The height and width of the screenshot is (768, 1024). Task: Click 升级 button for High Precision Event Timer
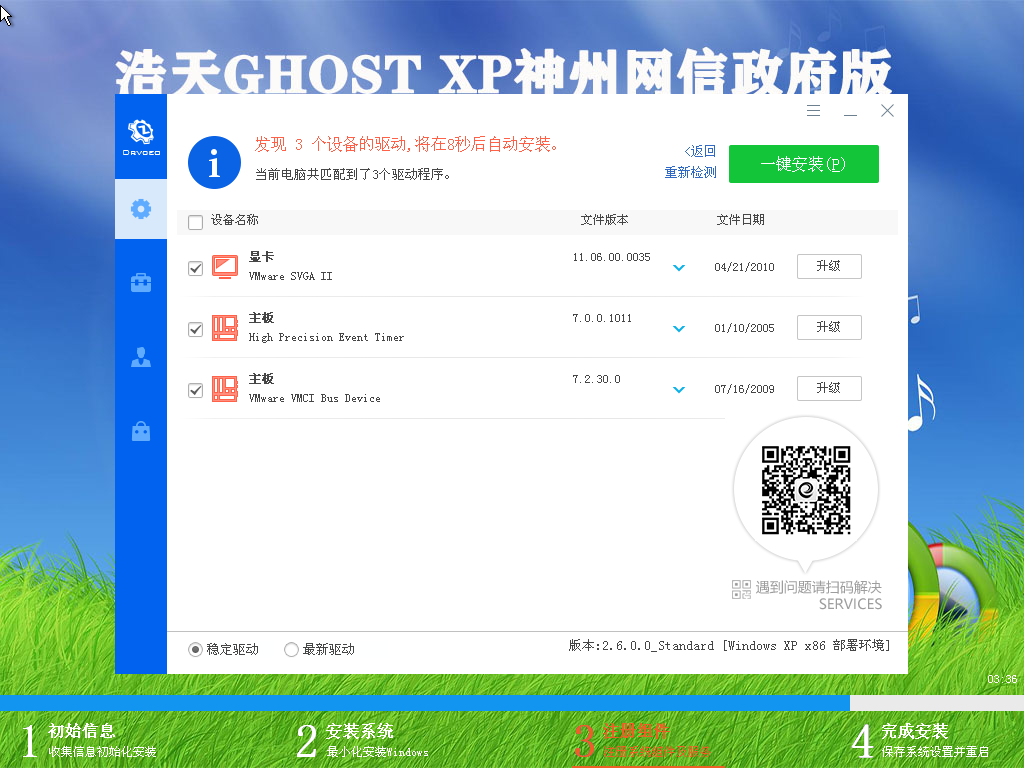pos(829,327)
